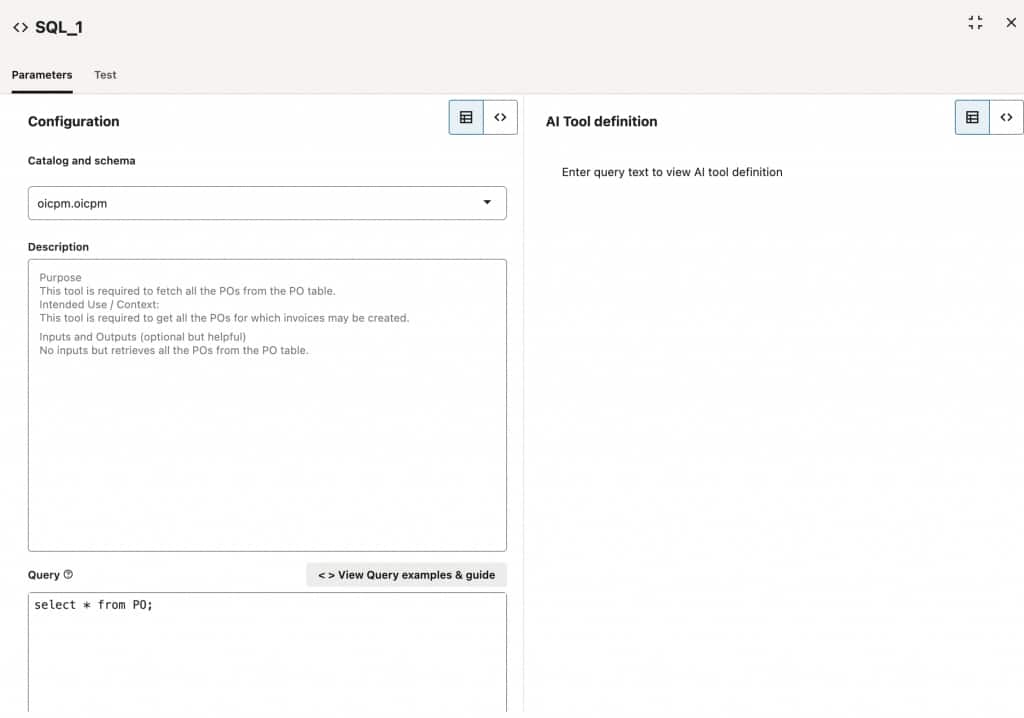Open the Catalog and schema dropdown
This screenshot has width=1024, height=718.
267,203
